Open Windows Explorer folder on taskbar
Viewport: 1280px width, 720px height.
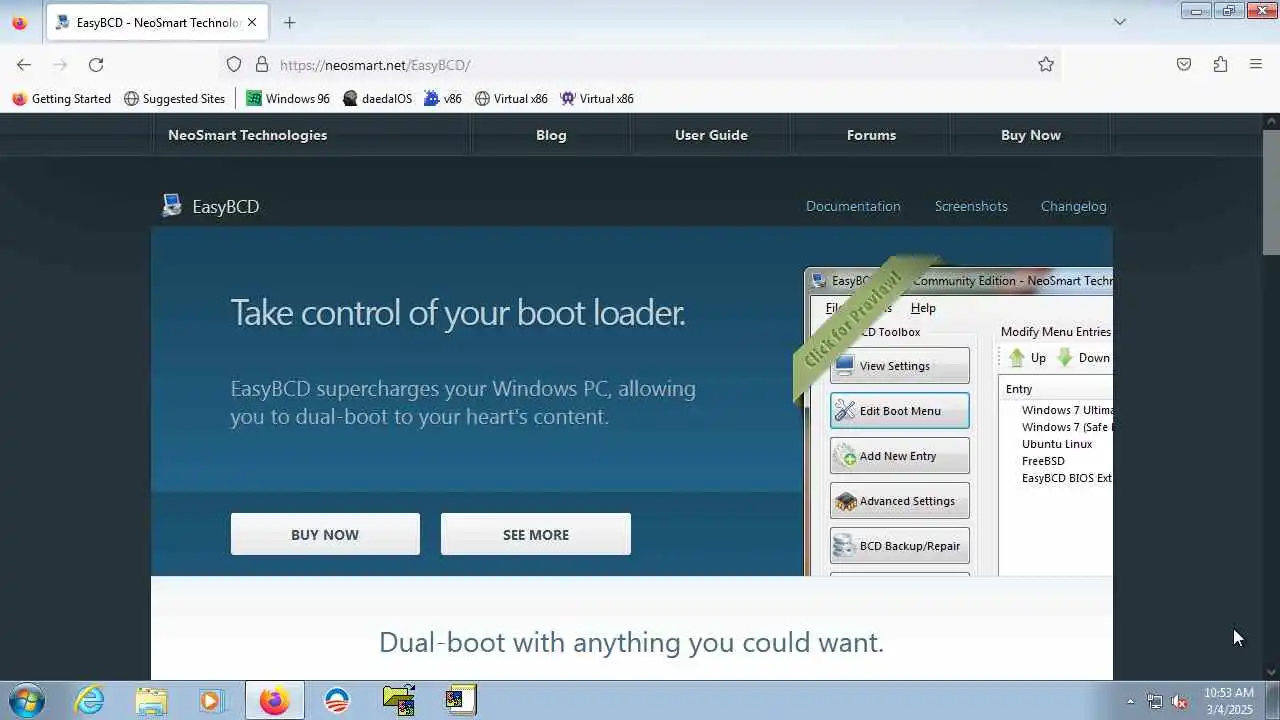tap(151, 701)
